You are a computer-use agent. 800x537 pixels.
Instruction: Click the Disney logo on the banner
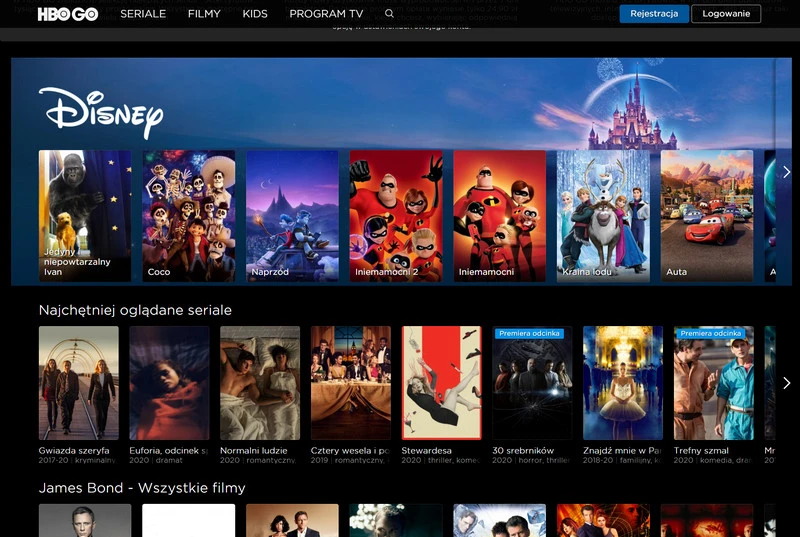tap(101, 112)
